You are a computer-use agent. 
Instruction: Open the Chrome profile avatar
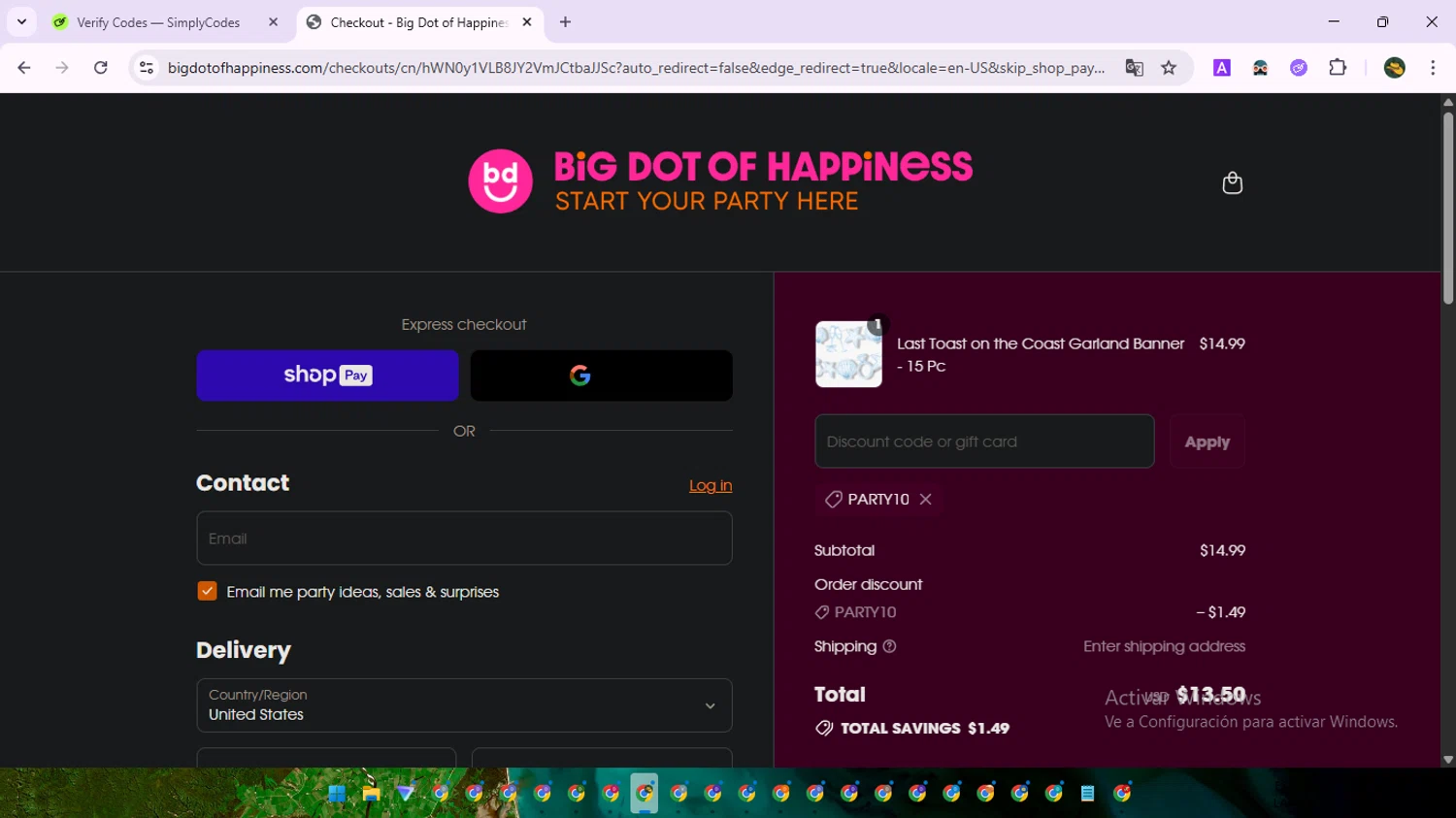pos(1395,68)
